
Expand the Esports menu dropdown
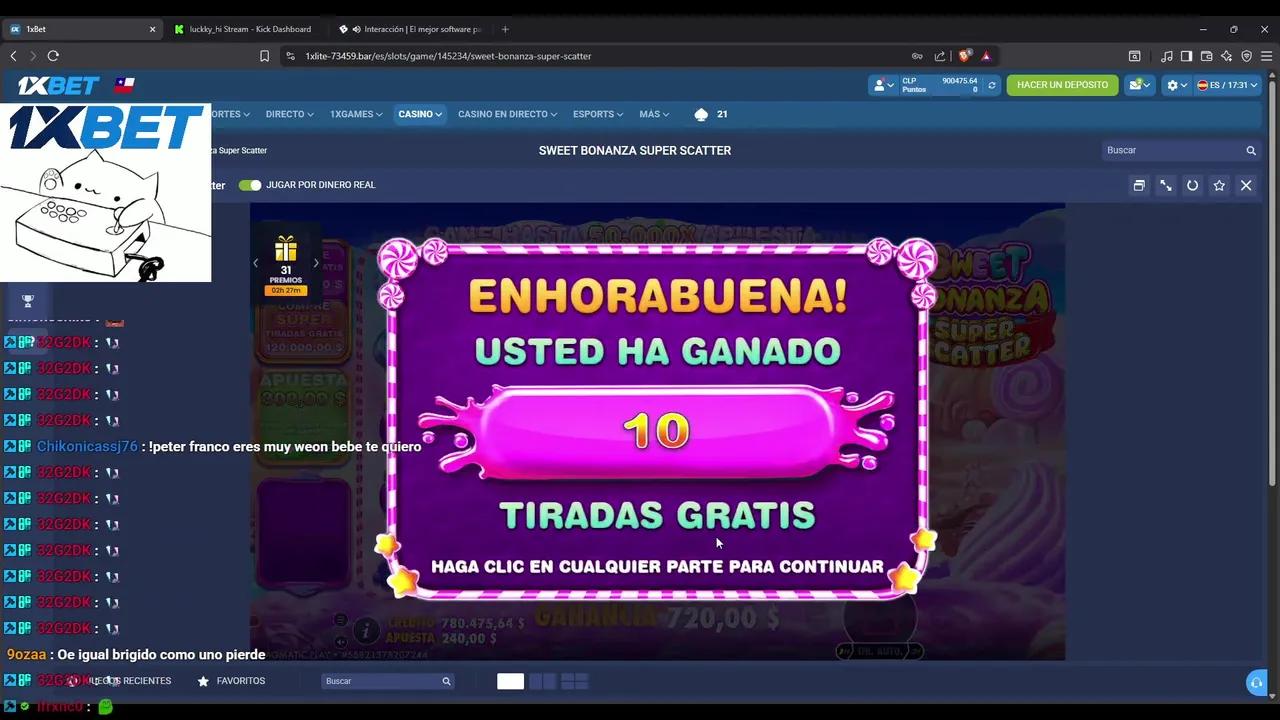(x=598, y=114)
